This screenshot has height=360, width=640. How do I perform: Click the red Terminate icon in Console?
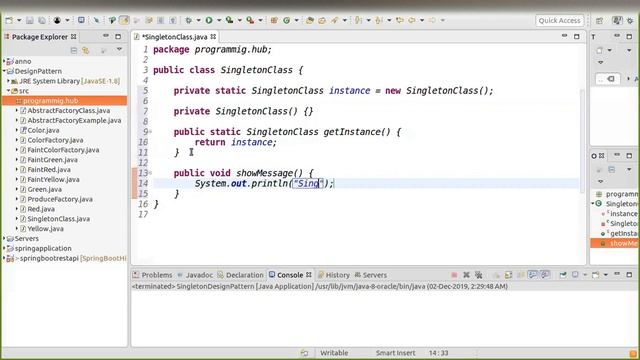454,275
